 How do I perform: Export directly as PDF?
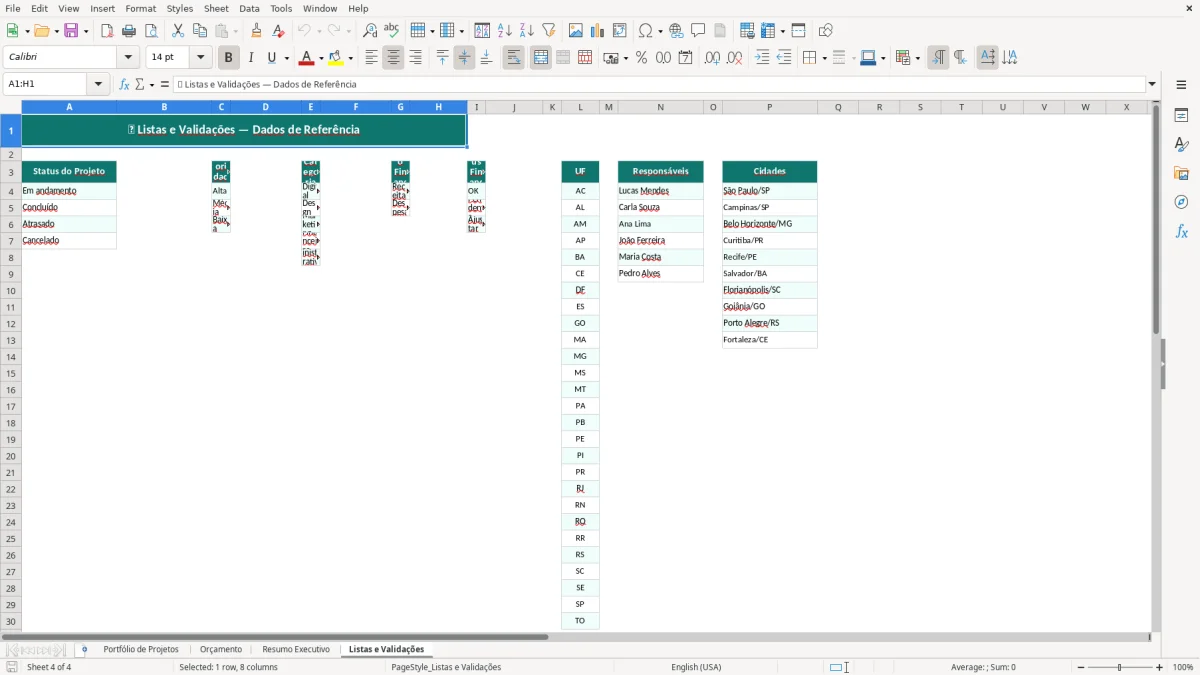[107, 31]
